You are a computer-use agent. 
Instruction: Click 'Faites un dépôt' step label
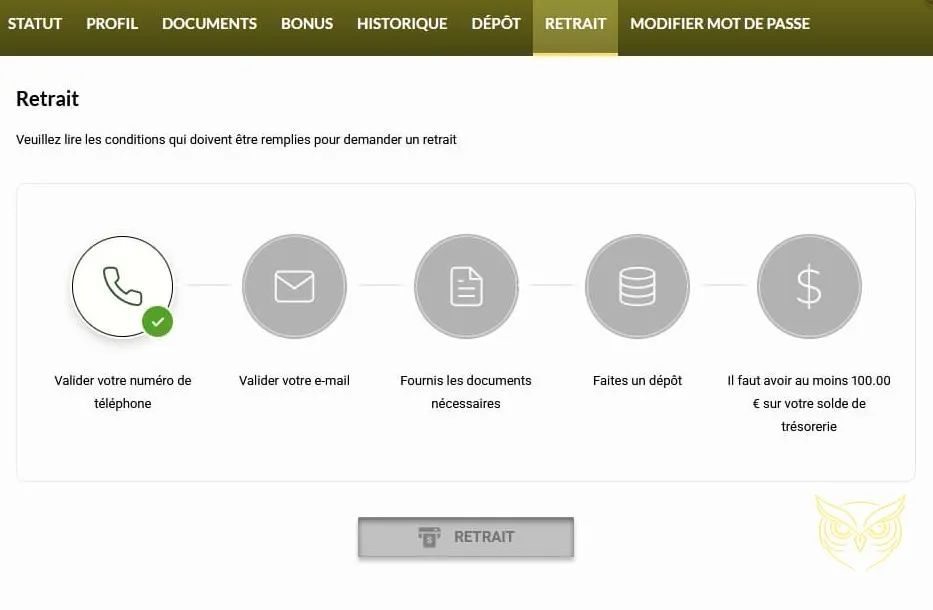pyautogui.click(x=637, y=381)
